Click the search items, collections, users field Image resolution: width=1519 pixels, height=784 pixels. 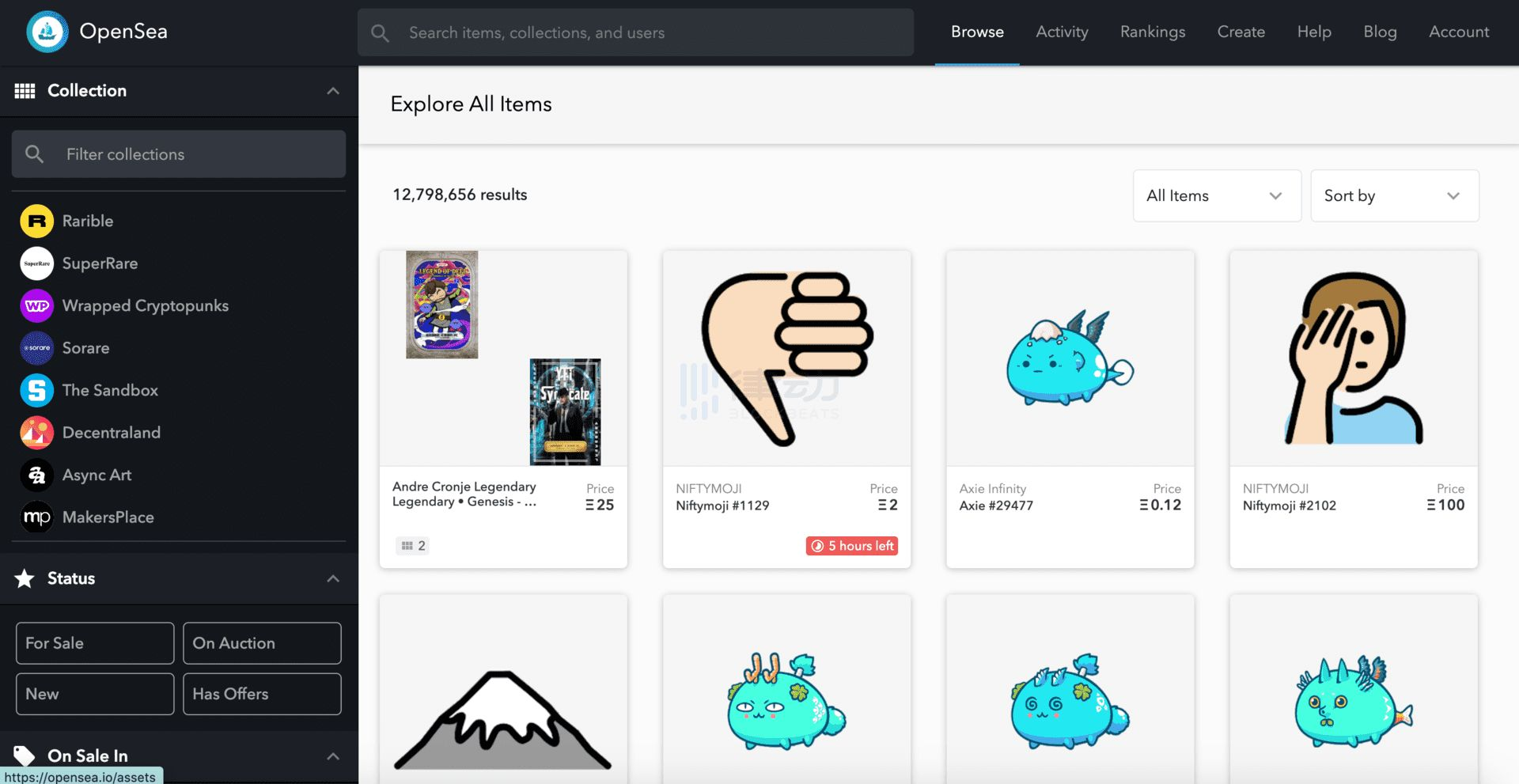(635, 32)
